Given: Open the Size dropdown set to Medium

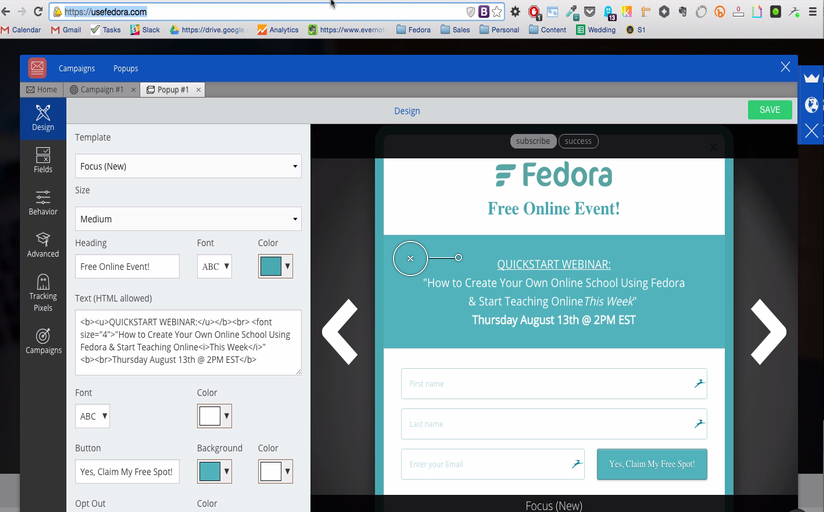Looking at the screenshot, I should click(188, 219).
